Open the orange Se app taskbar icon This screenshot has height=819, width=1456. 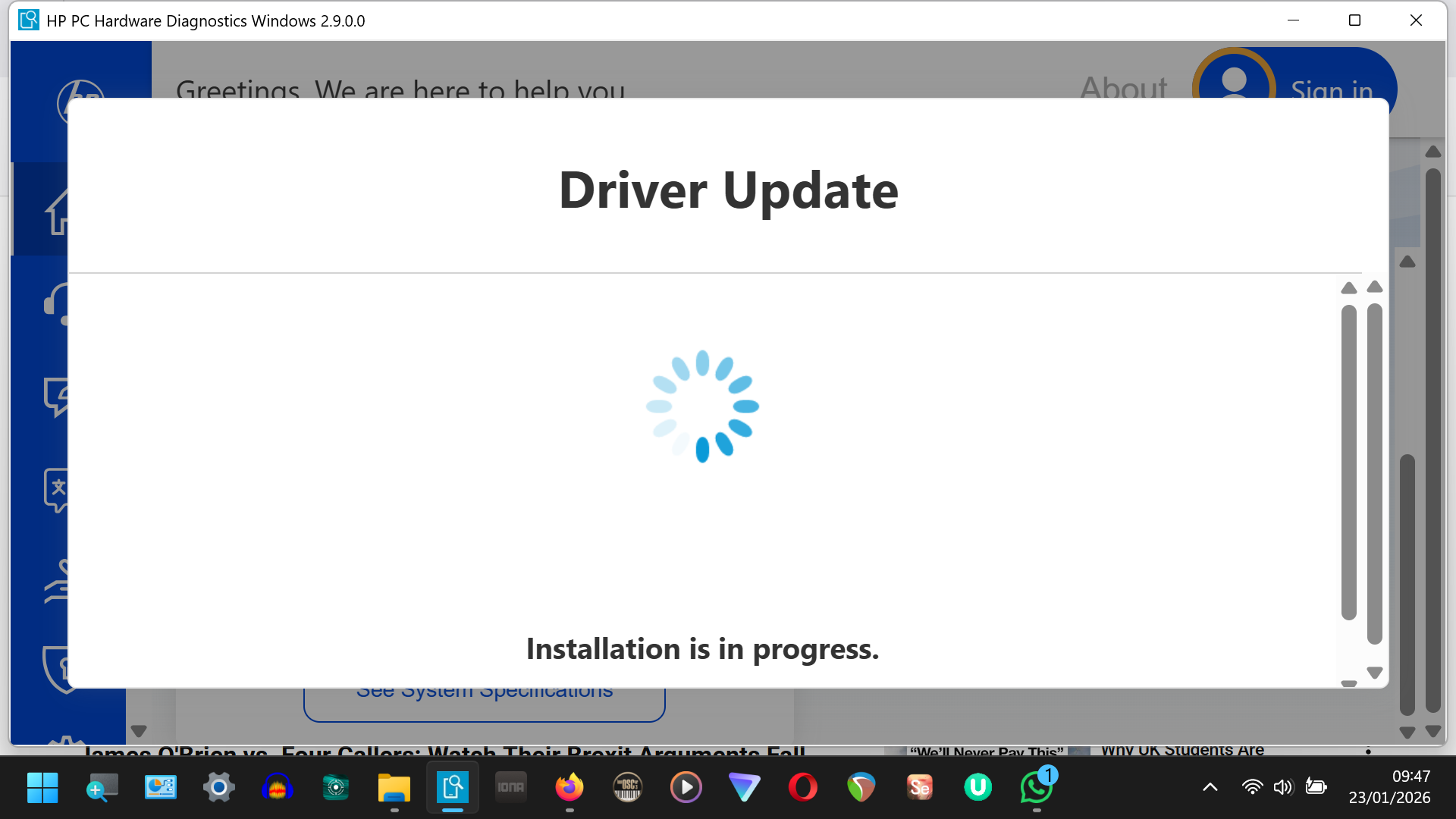coord(920,788)
